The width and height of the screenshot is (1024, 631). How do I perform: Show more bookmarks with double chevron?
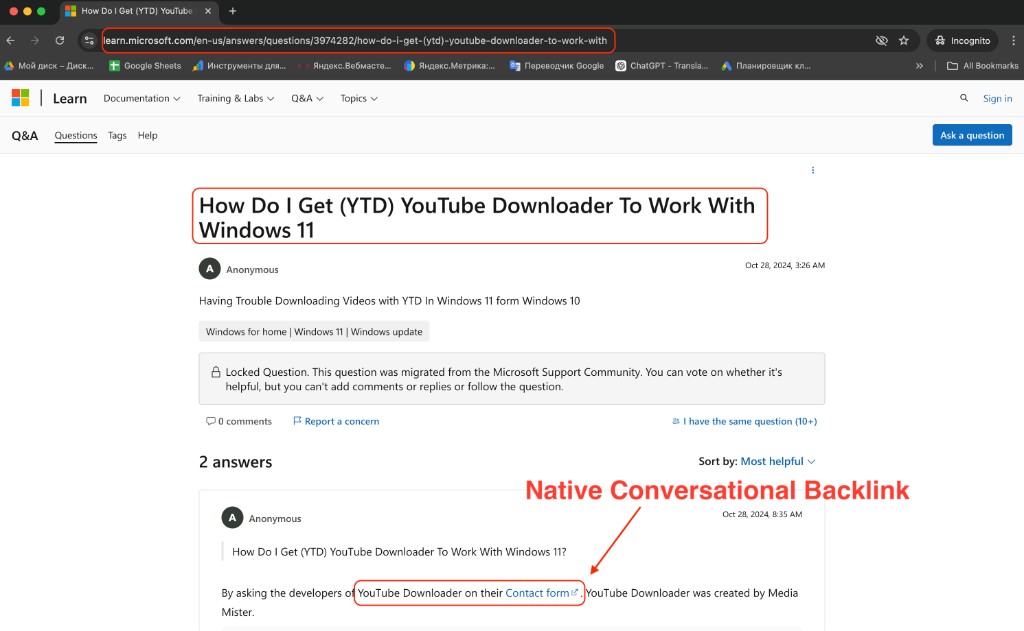[x=920, y=66]
